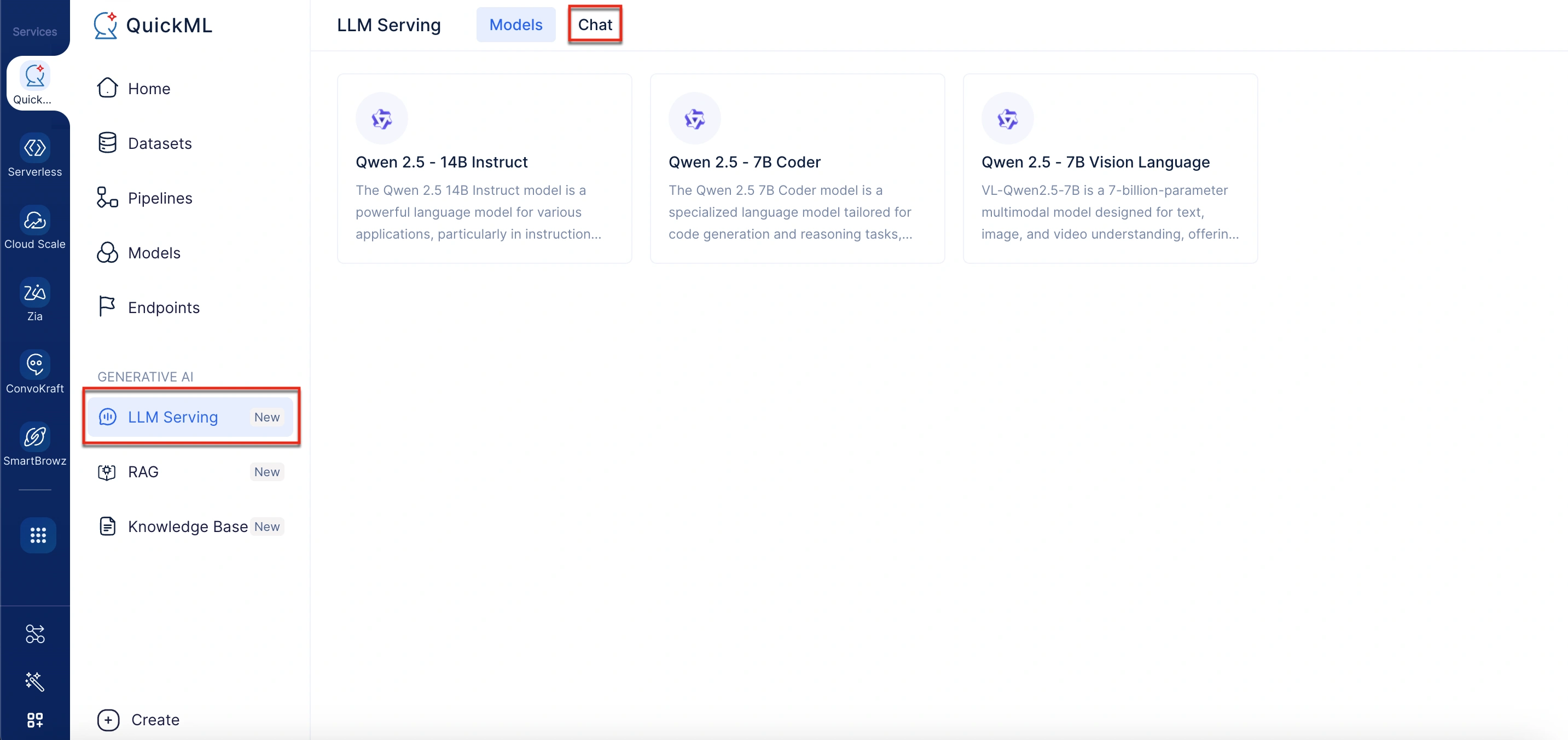Click the Services label at top
1568x740 pixels.
click(x=34, y=32)
